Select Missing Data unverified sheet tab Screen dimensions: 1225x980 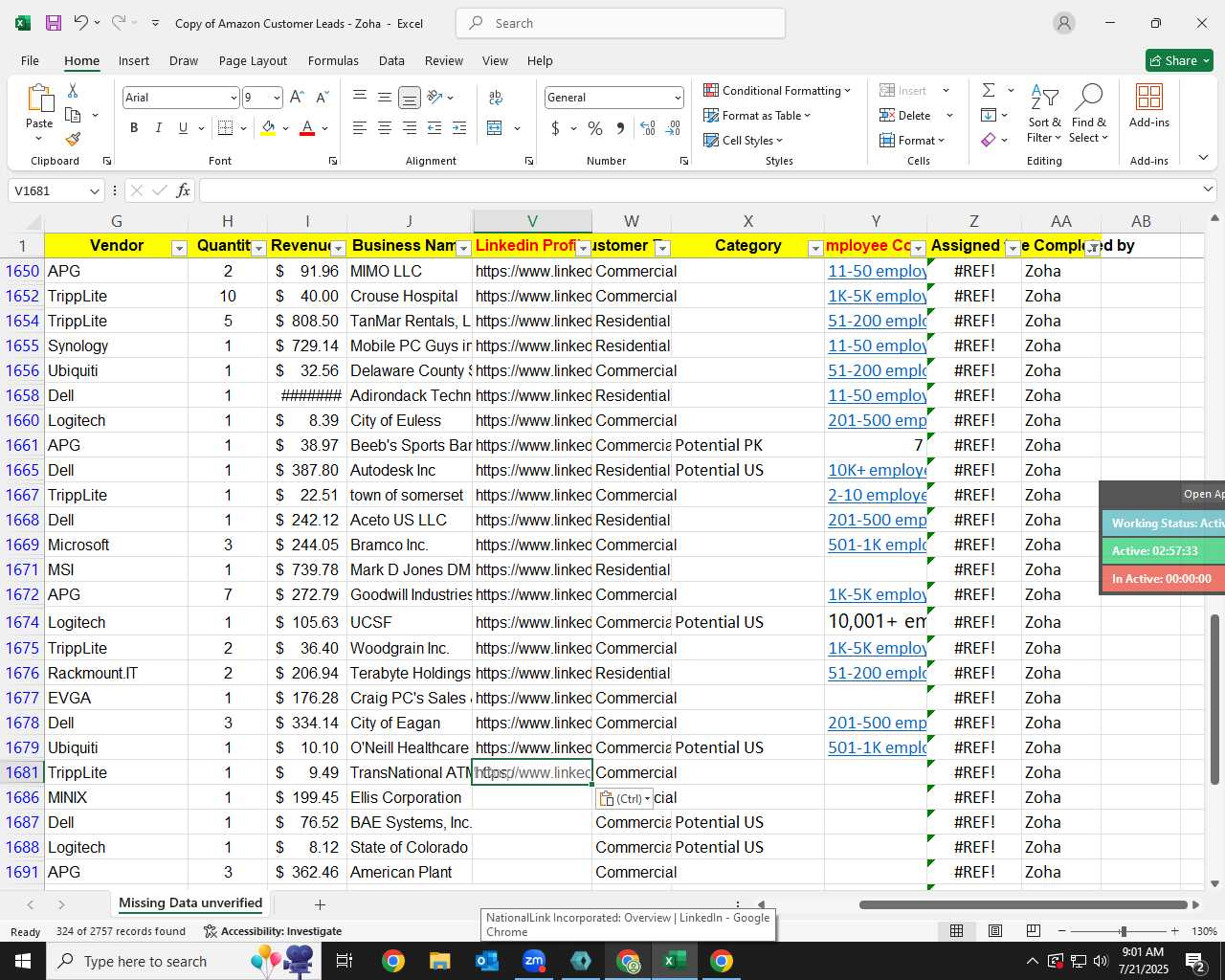190,903
